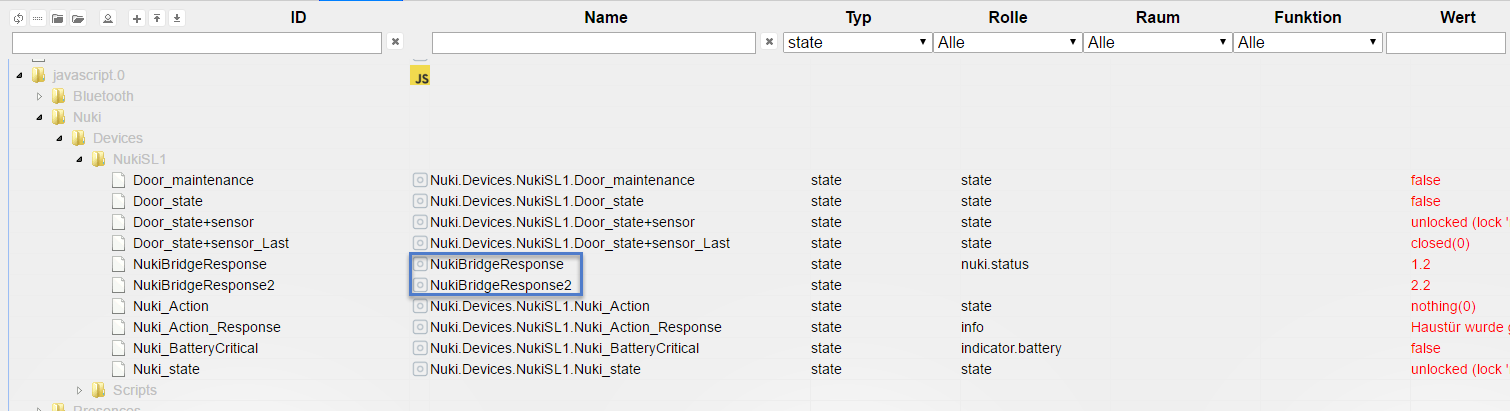
Task: Click the expand all nodes open-folder icon
Action: [77, 18]
